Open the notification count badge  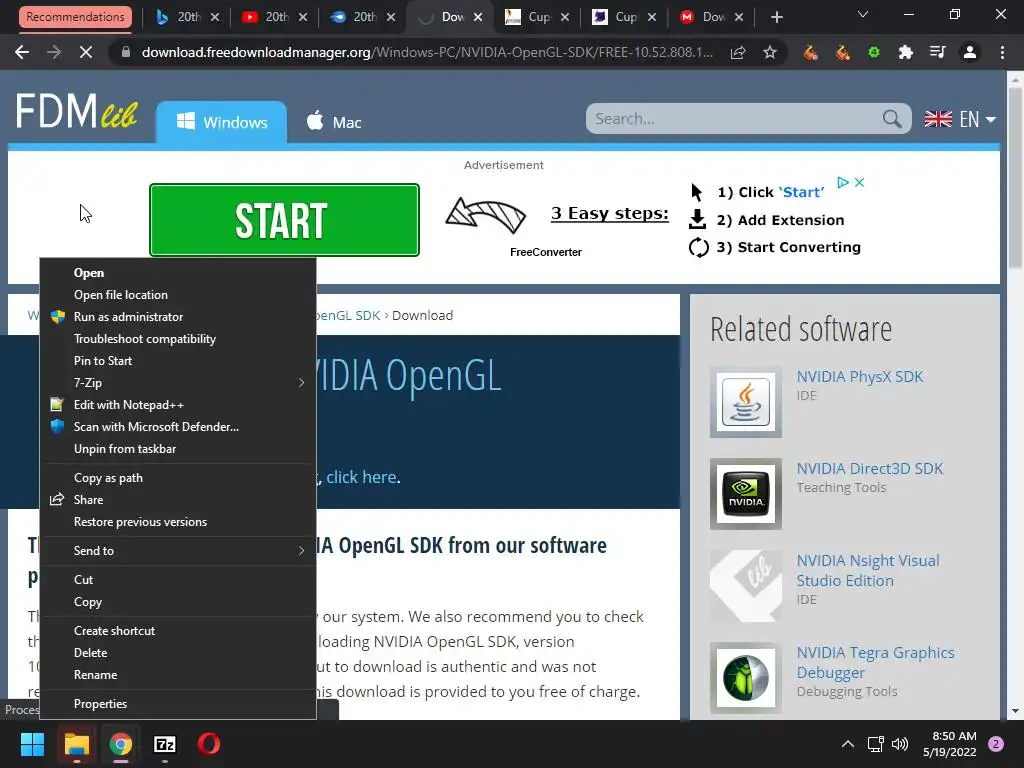click(x=996, y=744)
